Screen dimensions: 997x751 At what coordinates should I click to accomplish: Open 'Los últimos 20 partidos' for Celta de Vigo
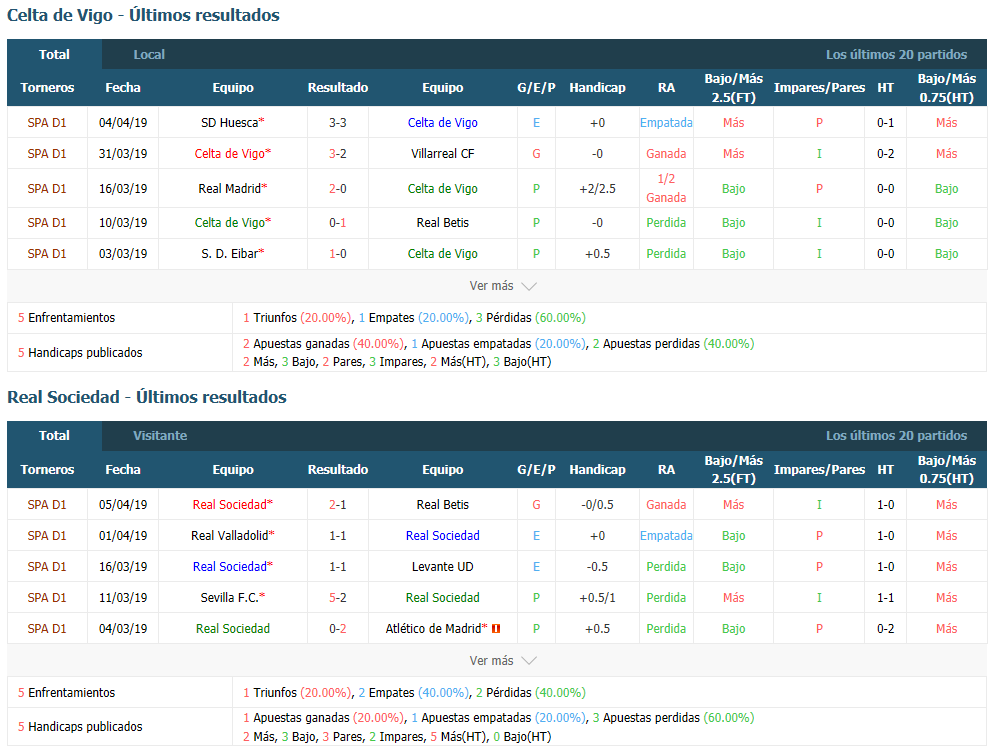(x=896, y=55)
